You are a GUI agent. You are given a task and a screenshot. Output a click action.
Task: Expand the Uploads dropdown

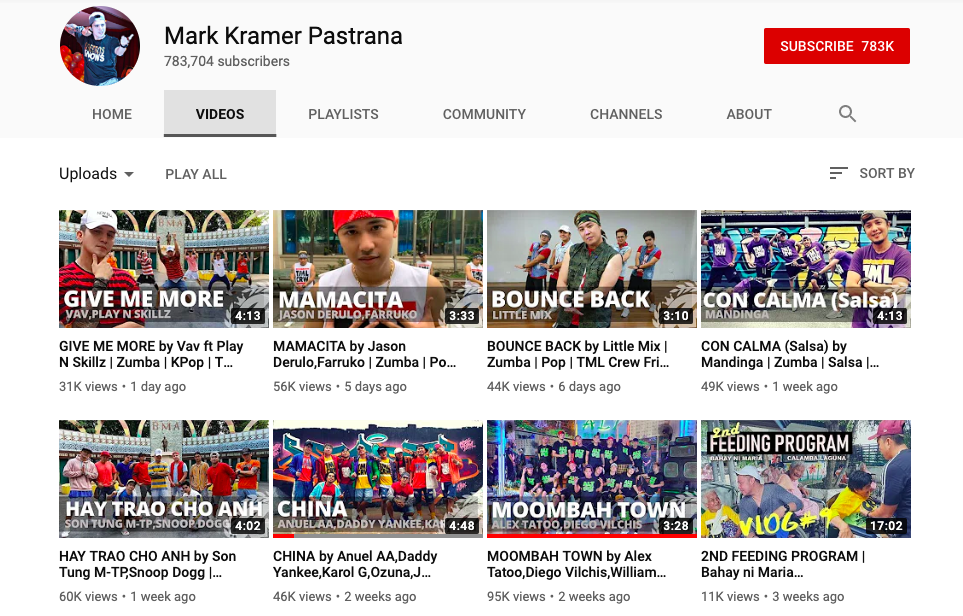(x=96, y=174)
